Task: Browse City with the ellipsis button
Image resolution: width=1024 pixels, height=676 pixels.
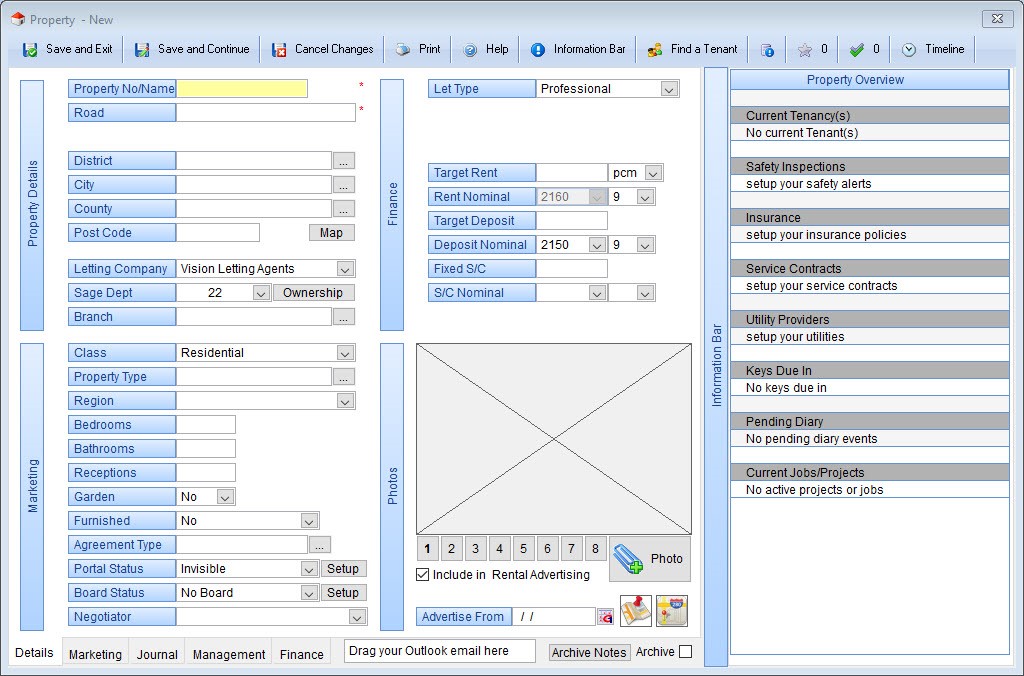Action: [344, 185]
